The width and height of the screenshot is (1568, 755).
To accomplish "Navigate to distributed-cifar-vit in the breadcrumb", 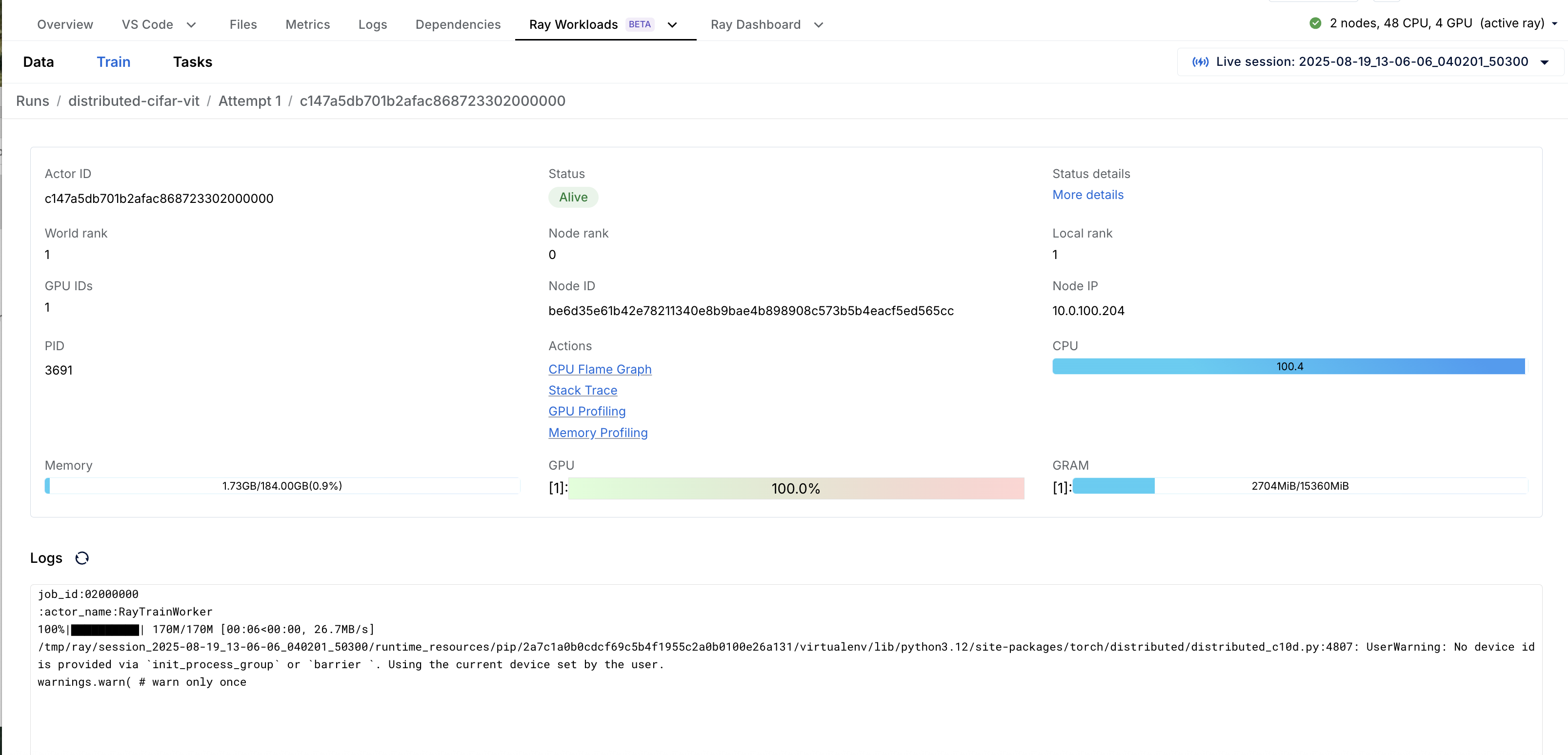I will [133, 101].
